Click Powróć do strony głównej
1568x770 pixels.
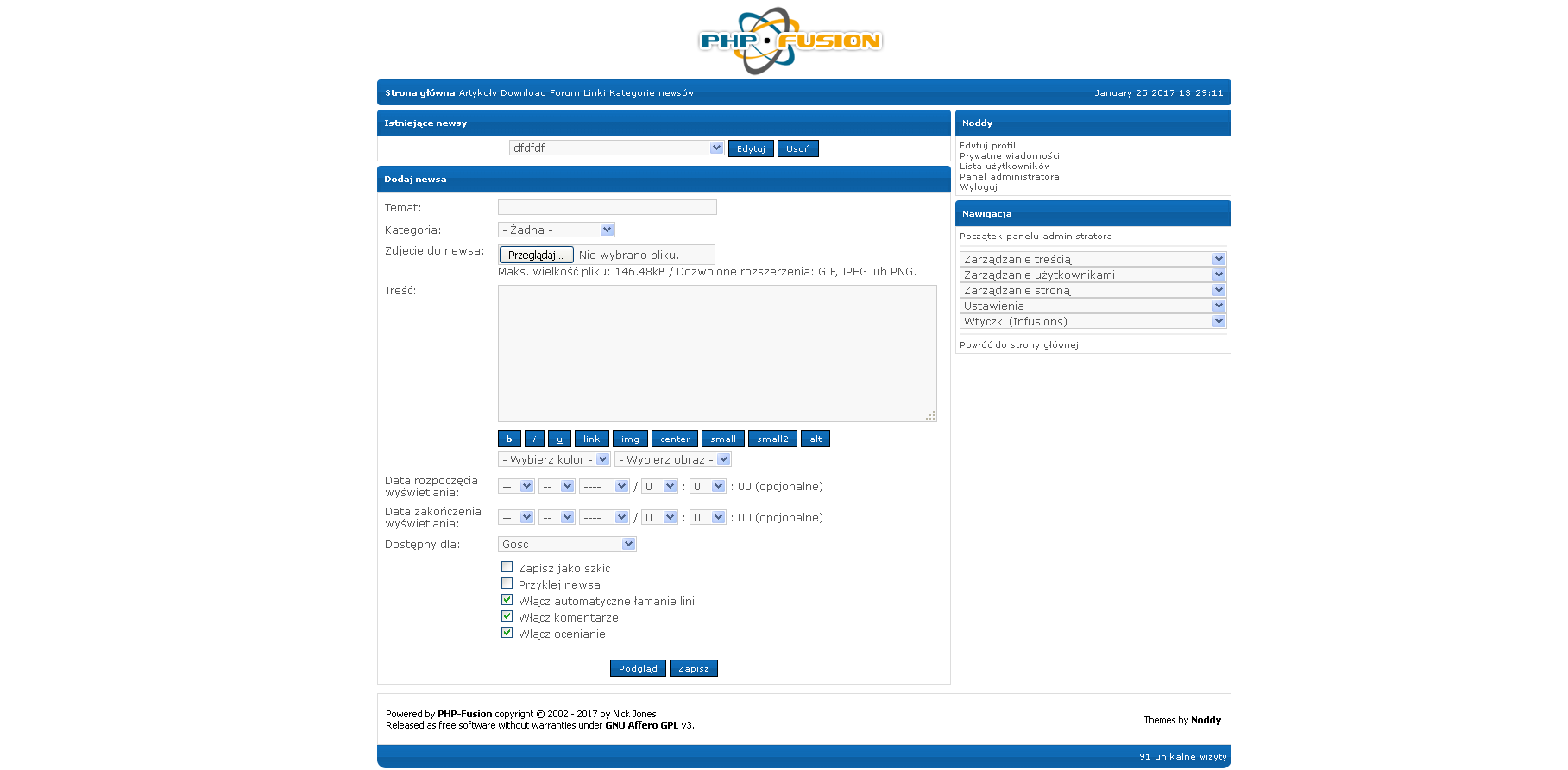pyautogui.click(x=1019, y=344)
